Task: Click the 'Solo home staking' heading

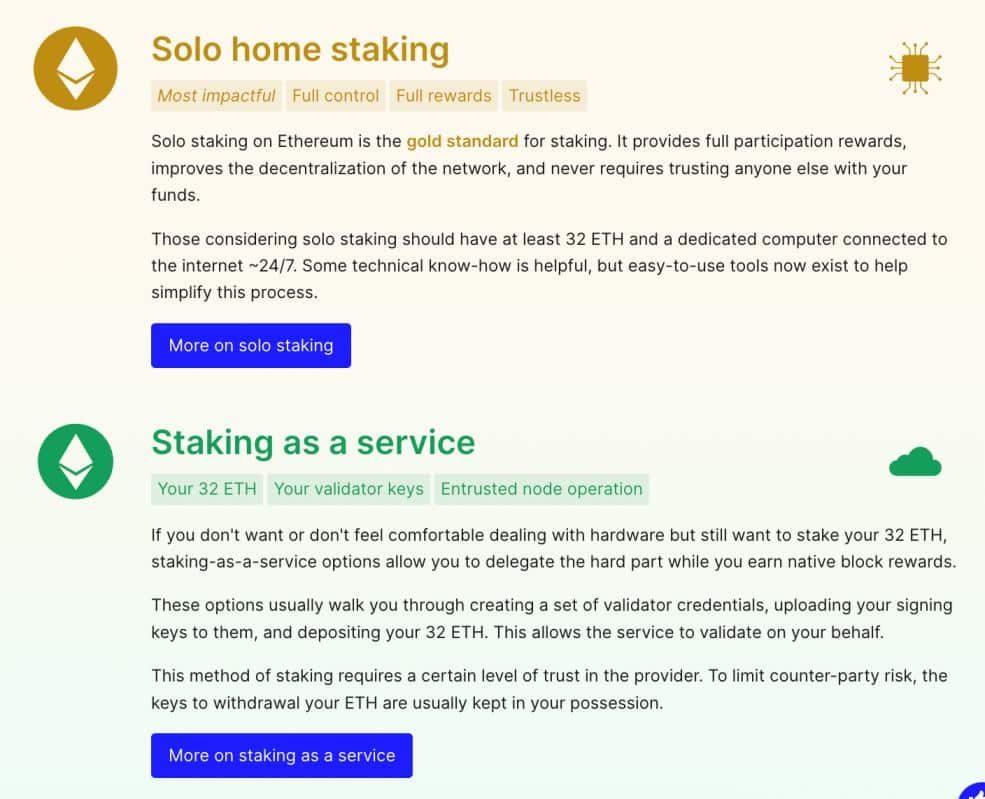Action: [300, 49]
